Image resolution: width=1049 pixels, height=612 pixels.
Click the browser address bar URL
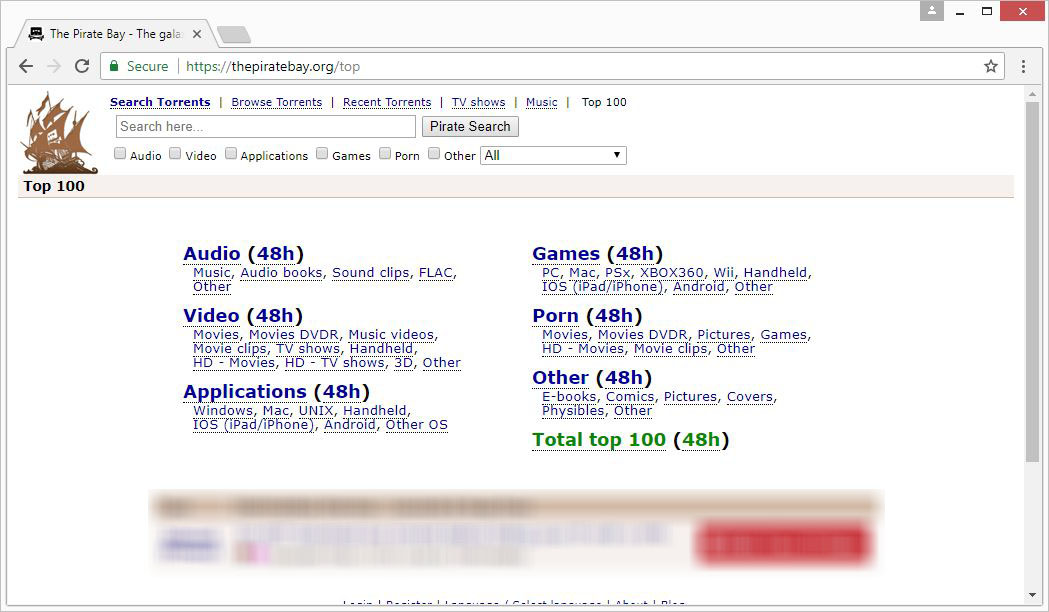coord(273,66)
